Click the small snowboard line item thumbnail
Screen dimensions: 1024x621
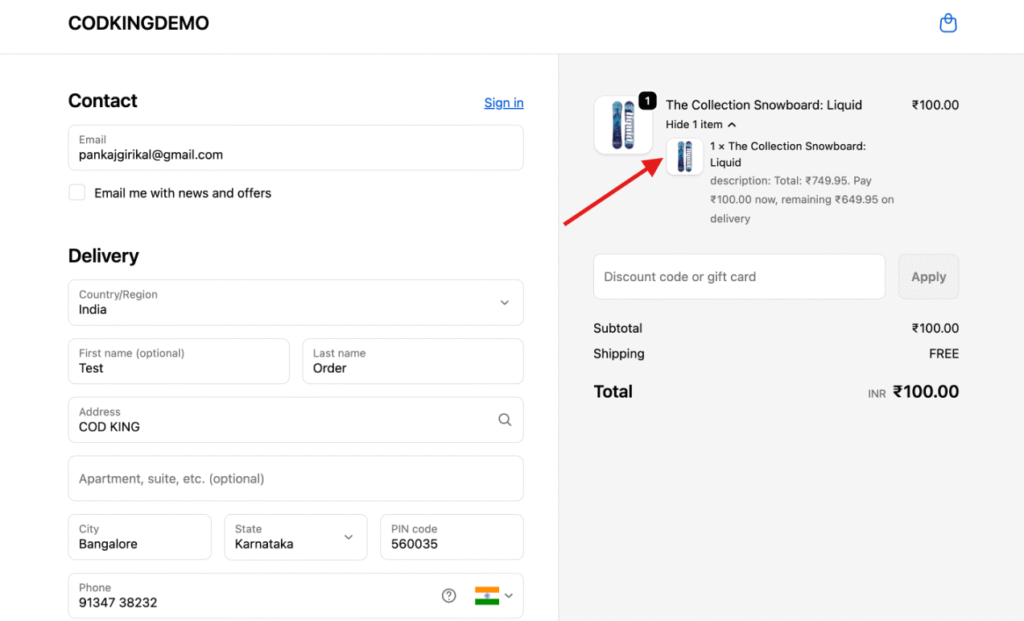(x=685, y=157)
